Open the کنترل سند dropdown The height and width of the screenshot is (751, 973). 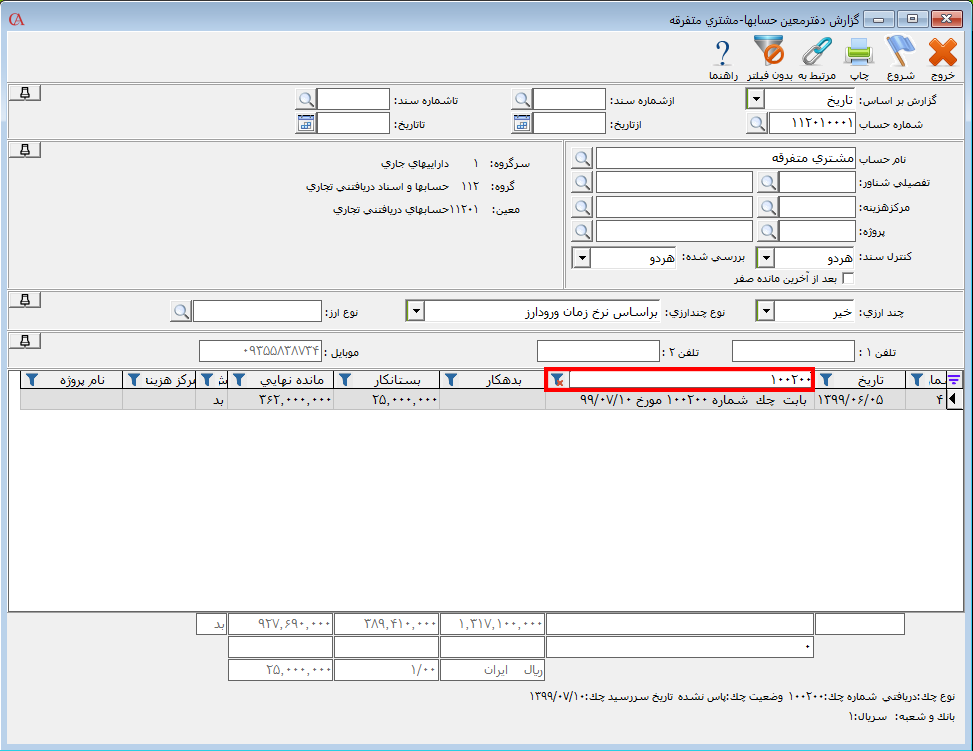point(765,258)
